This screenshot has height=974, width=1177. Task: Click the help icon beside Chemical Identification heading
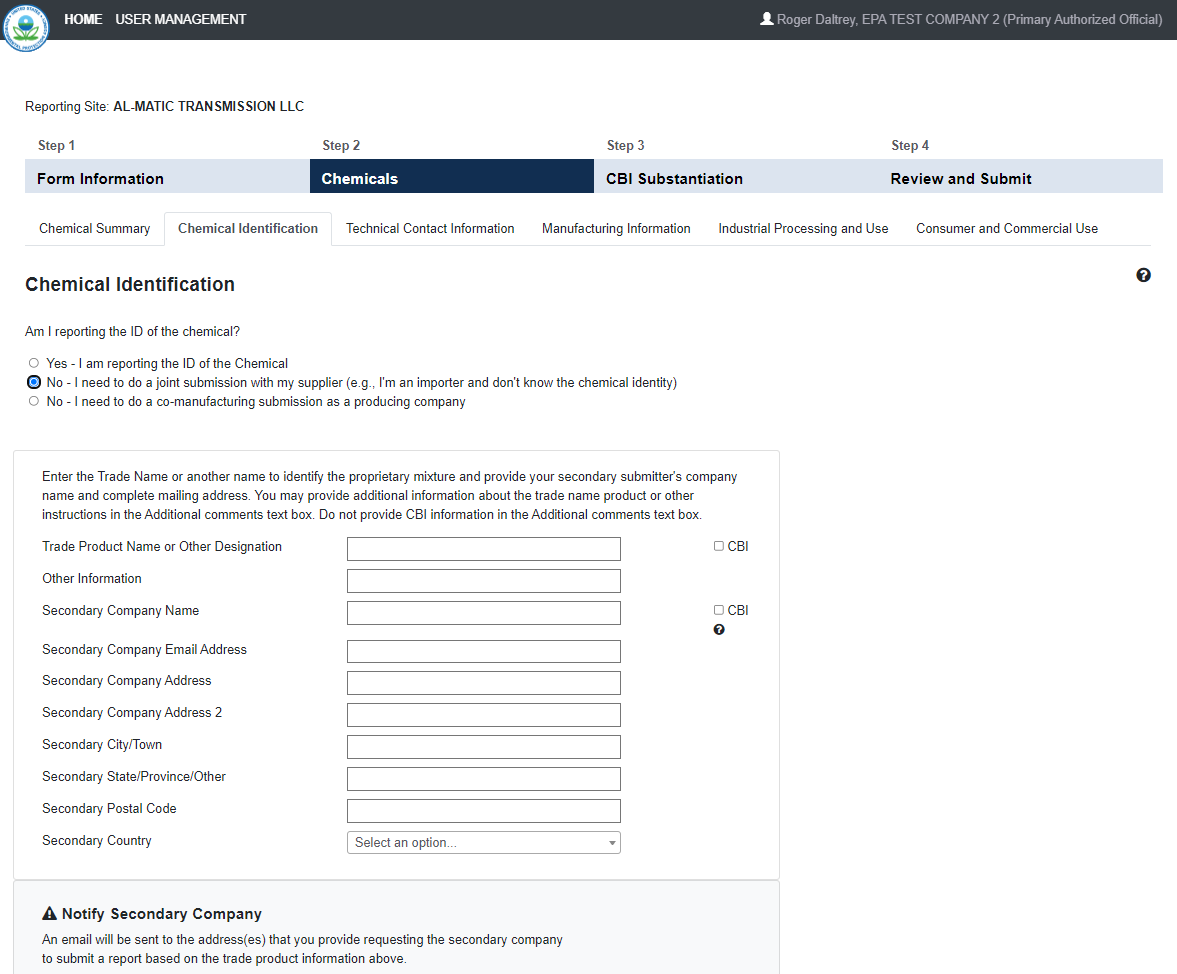(x=1143, y=275)
